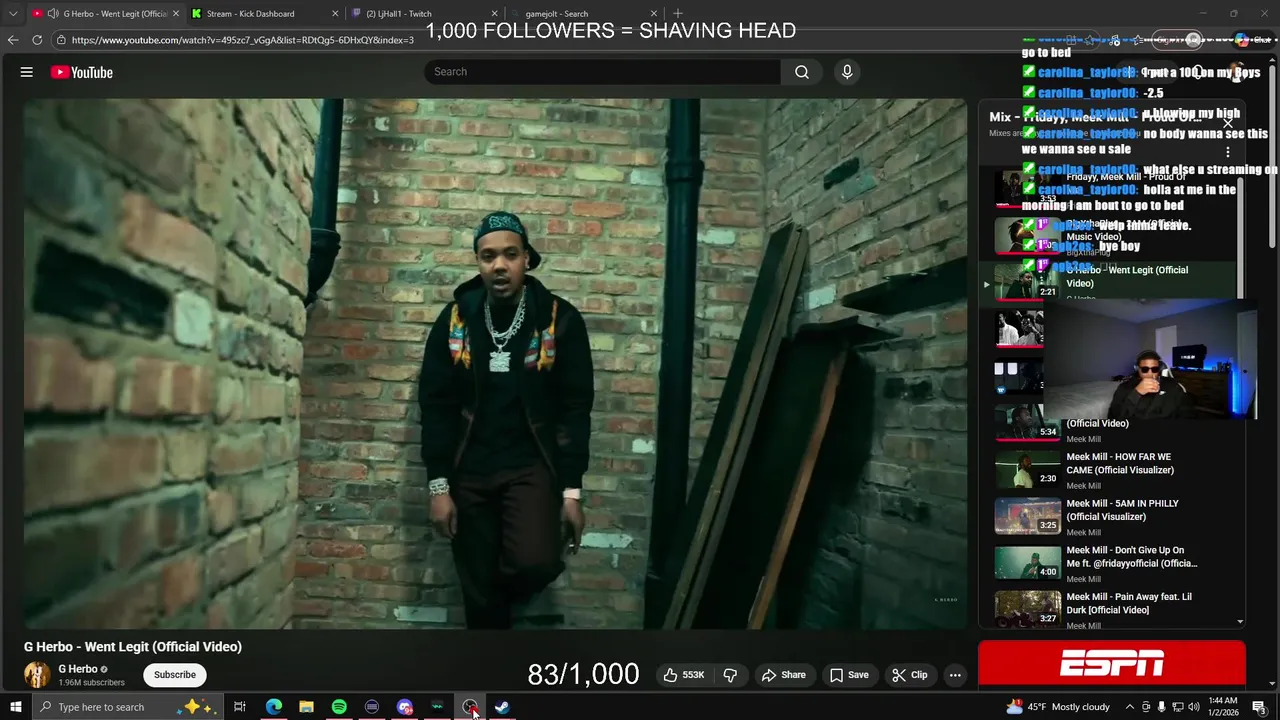1280x720 pixels.
Task: Open the G Herbo channel name link
Action: (x=78, y=669)
